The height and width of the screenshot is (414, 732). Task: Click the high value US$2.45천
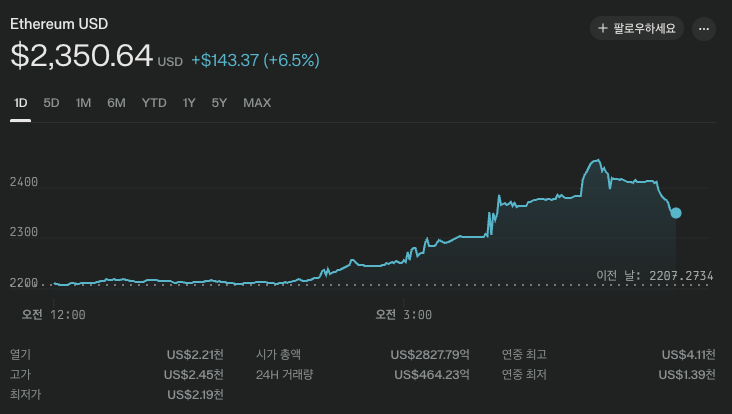194,375
